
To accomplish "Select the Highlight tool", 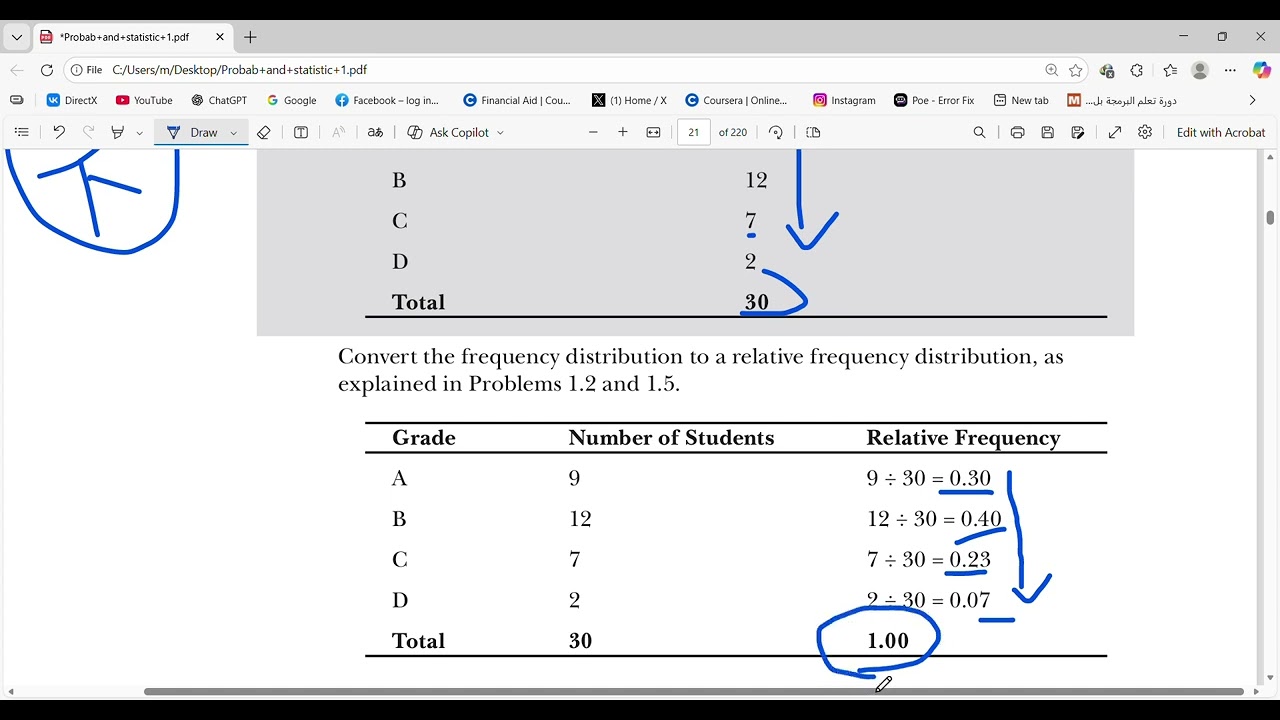I will [118, 132].
